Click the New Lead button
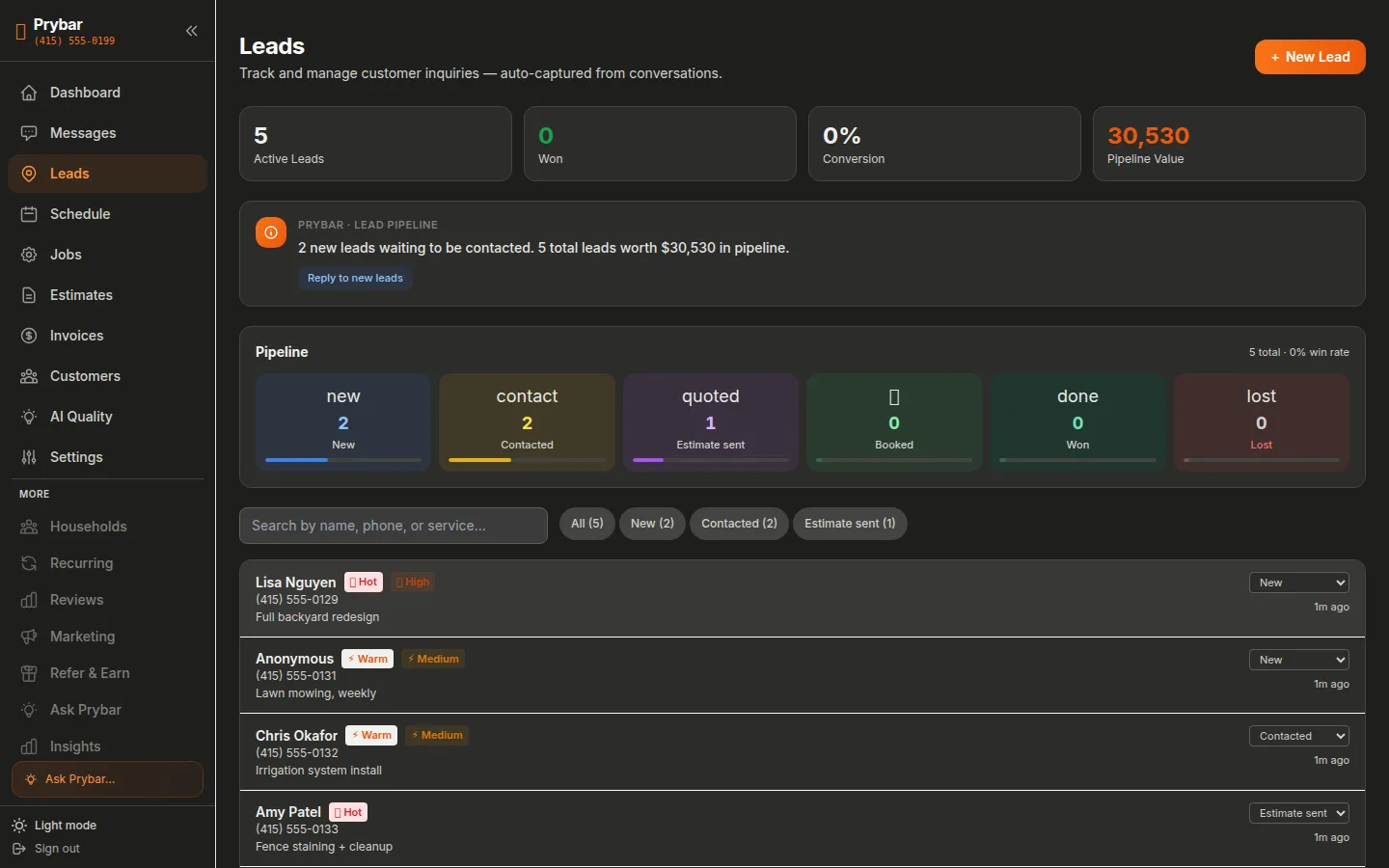 [1310, 57]
